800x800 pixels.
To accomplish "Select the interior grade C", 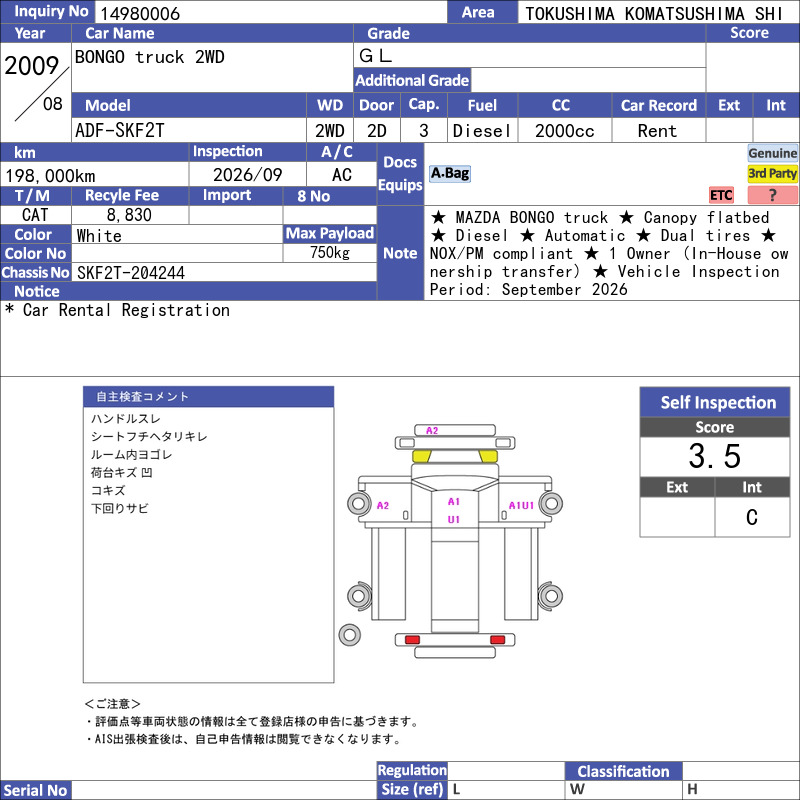I will [x=752, y=517].
